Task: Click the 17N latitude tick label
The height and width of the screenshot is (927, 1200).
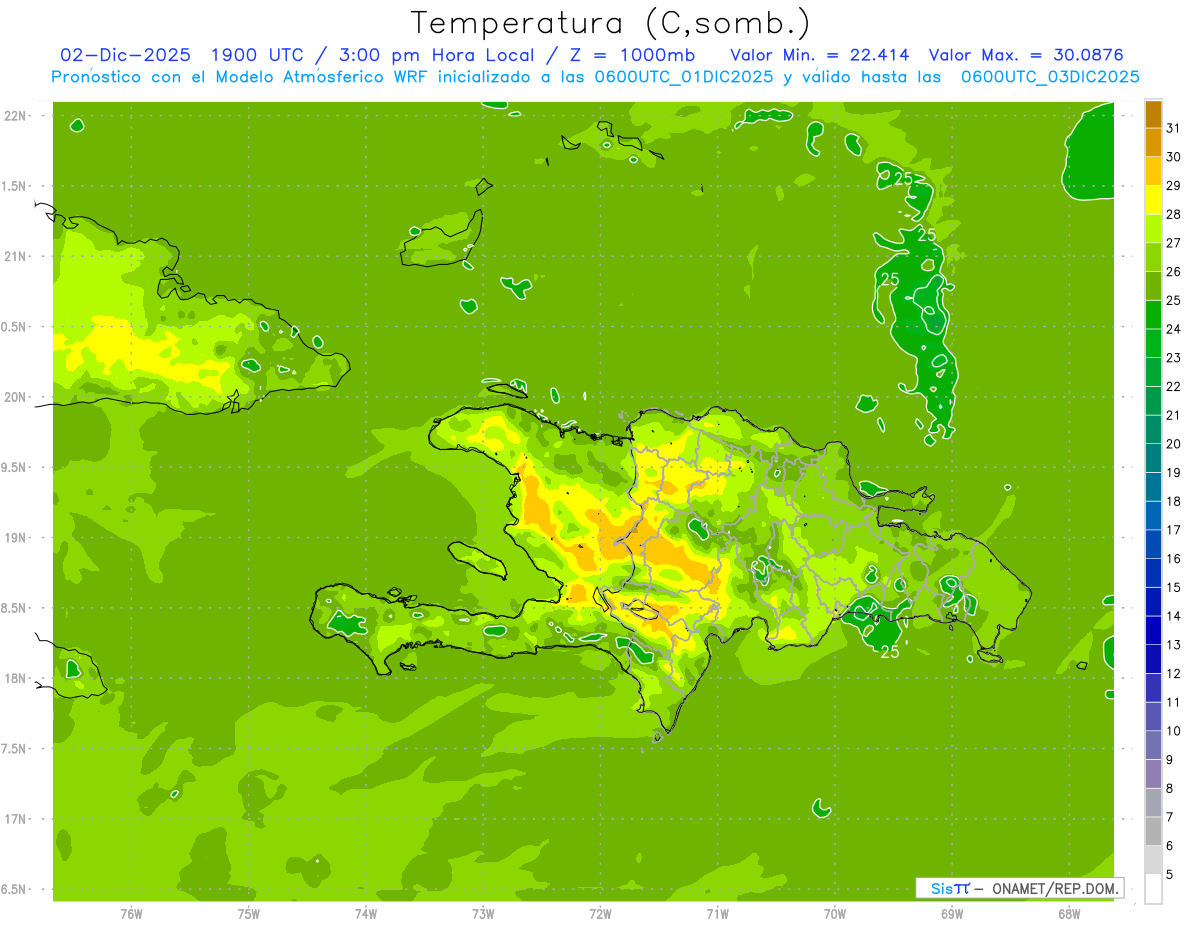Action: pyautogui.click(x=15, y=819)
